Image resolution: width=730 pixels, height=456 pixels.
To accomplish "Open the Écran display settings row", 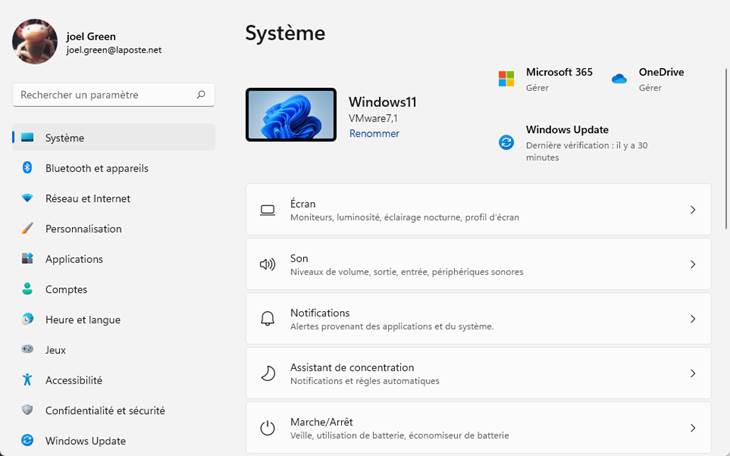I will click(x=478, y=210).
